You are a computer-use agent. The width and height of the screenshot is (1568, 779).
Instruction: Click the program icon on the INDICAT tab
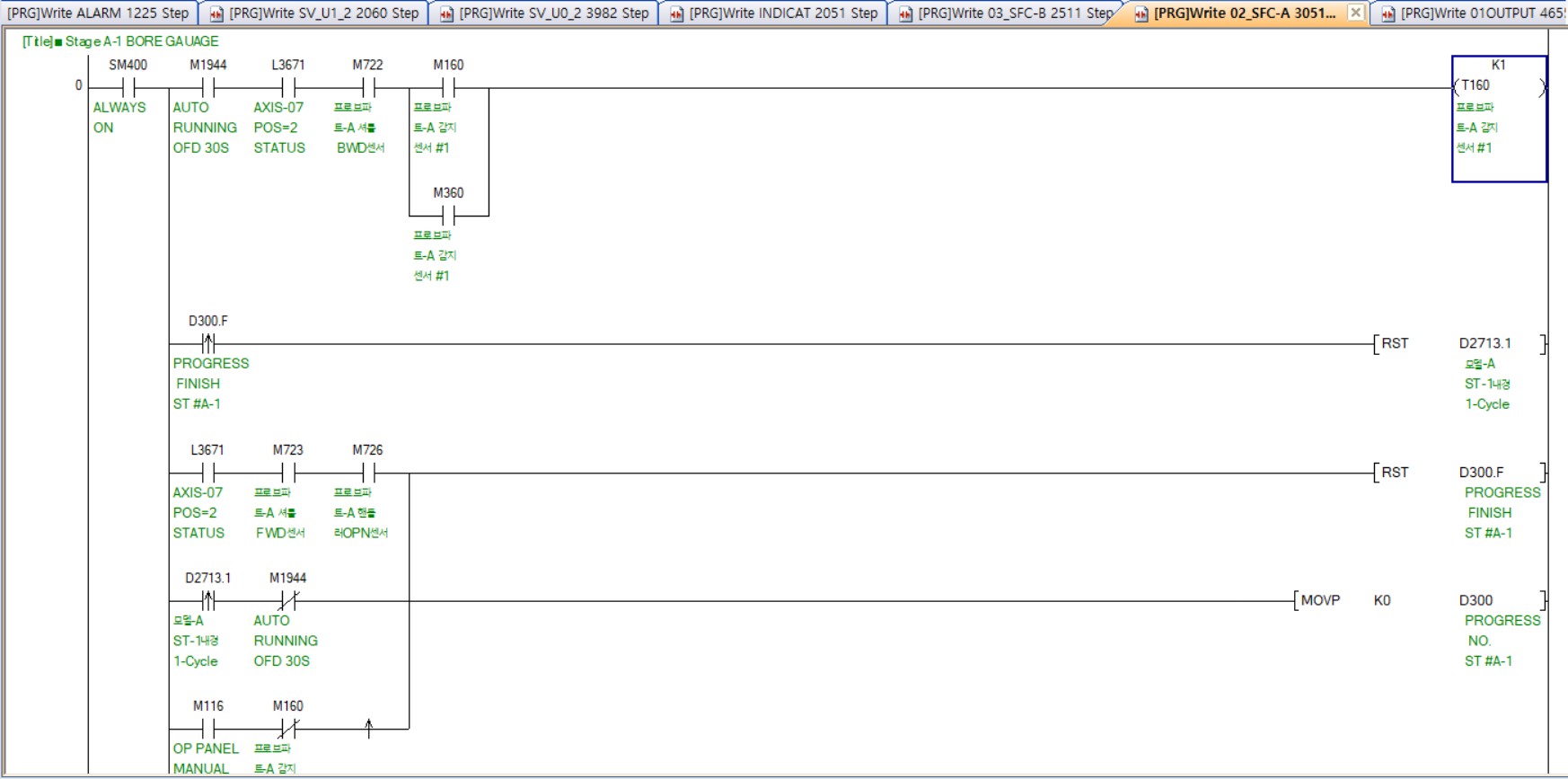[676, 13]
